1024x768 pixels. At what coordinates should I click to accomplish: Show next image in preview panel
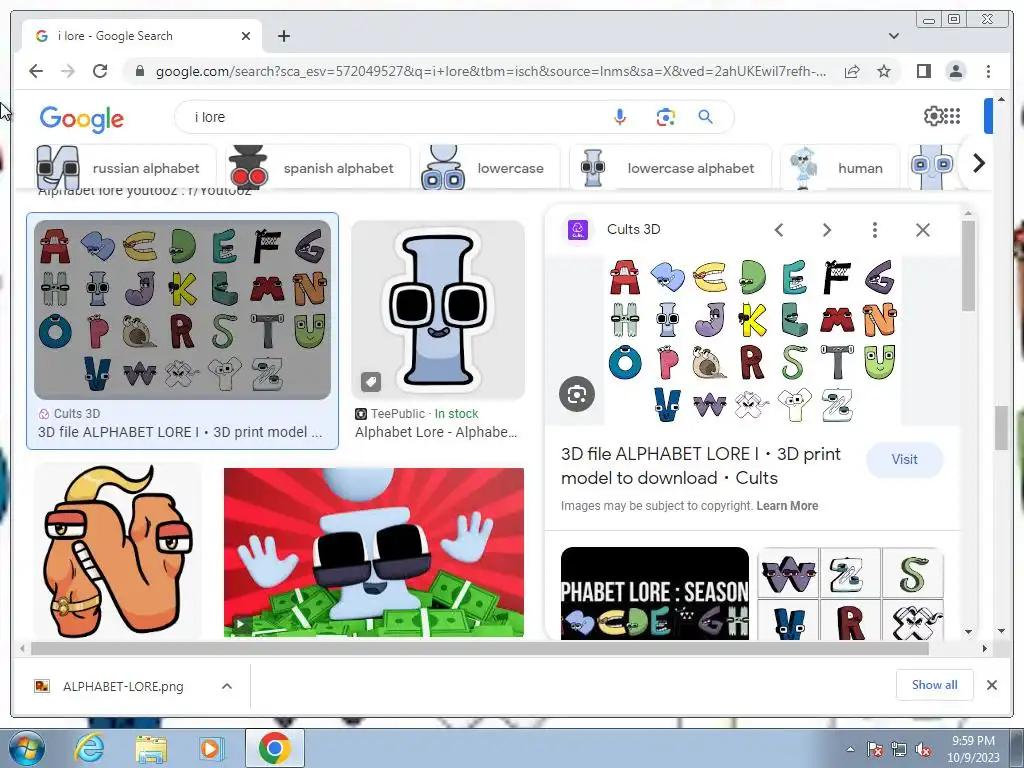827,230
